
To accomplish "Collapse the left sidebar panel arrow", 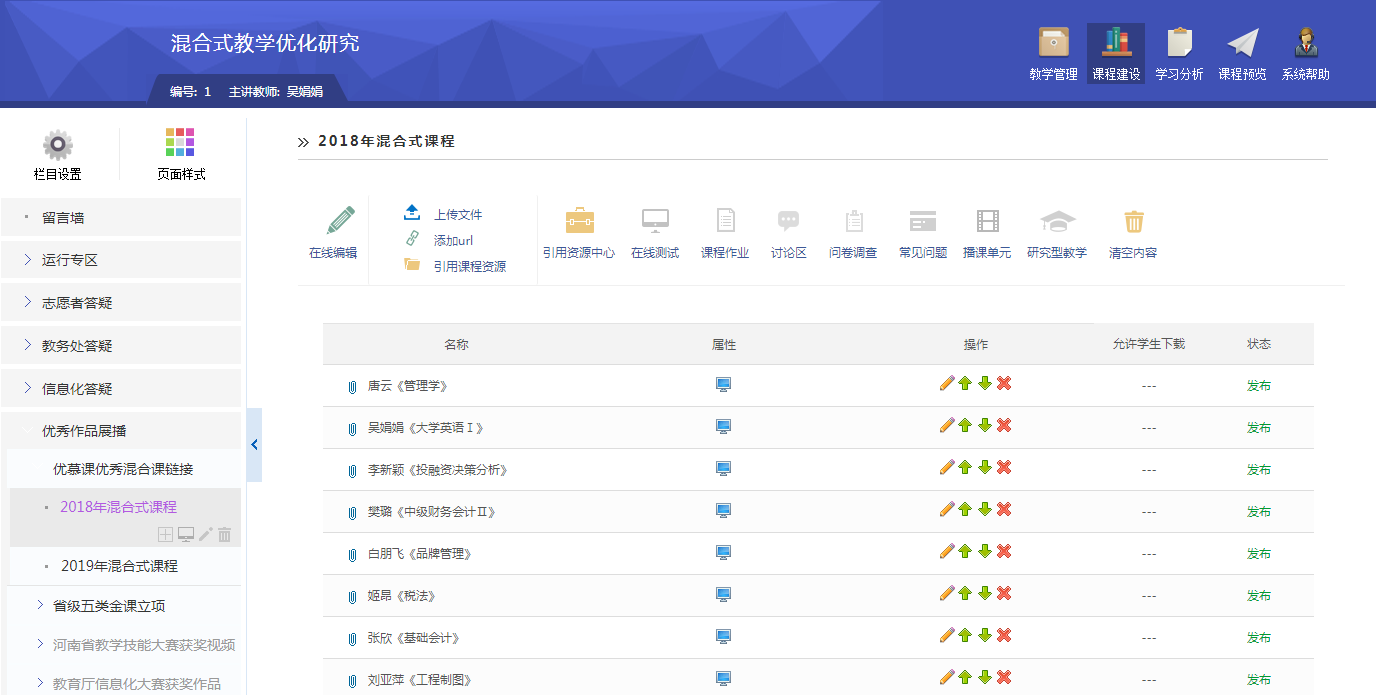I will pos(254,445).
